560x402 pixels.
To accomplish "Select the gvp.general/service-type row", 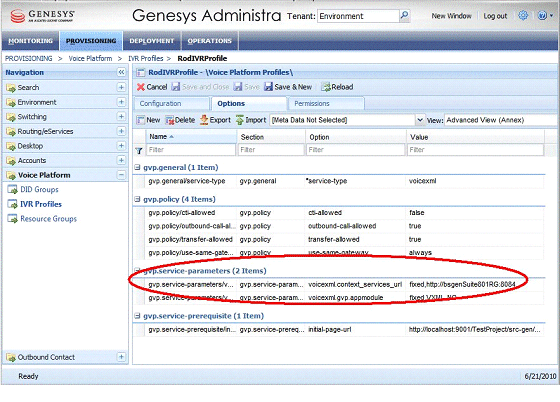I will [x=339, y=181].
